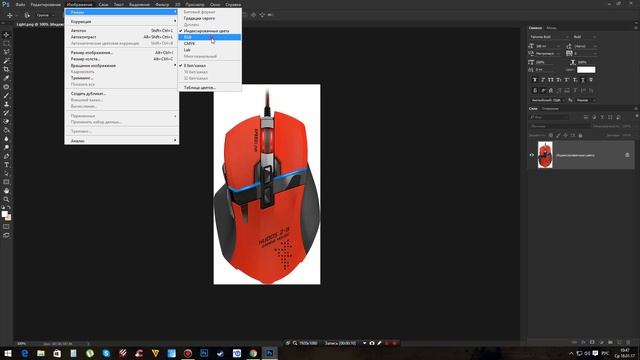The image size is (640, 360).
Task: Toggle Lock Transparent Pixels for layer
Action: pyautogui.click(x=551, y=135)
